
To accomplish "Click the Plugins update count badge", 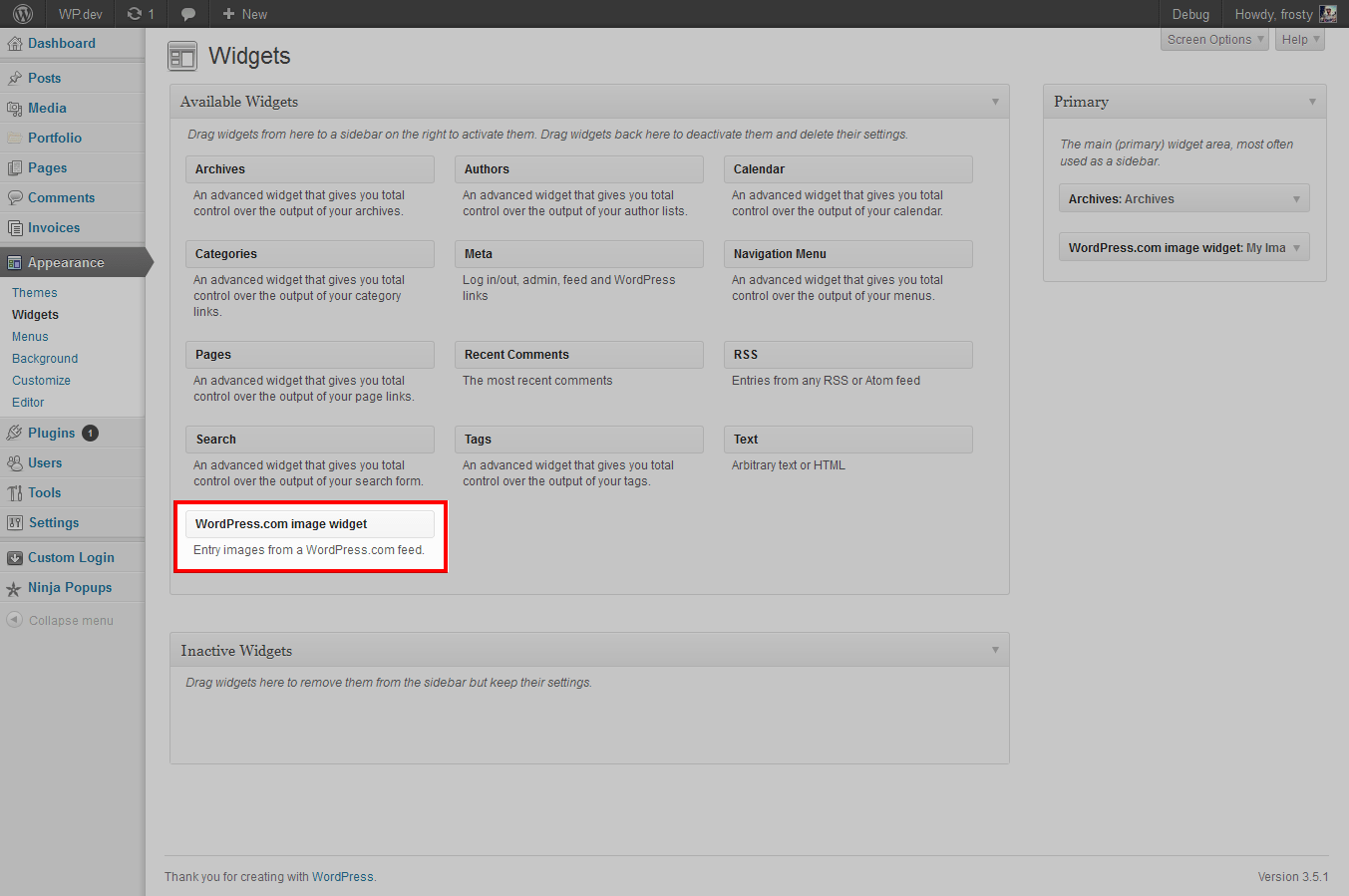I will [90, 433].
